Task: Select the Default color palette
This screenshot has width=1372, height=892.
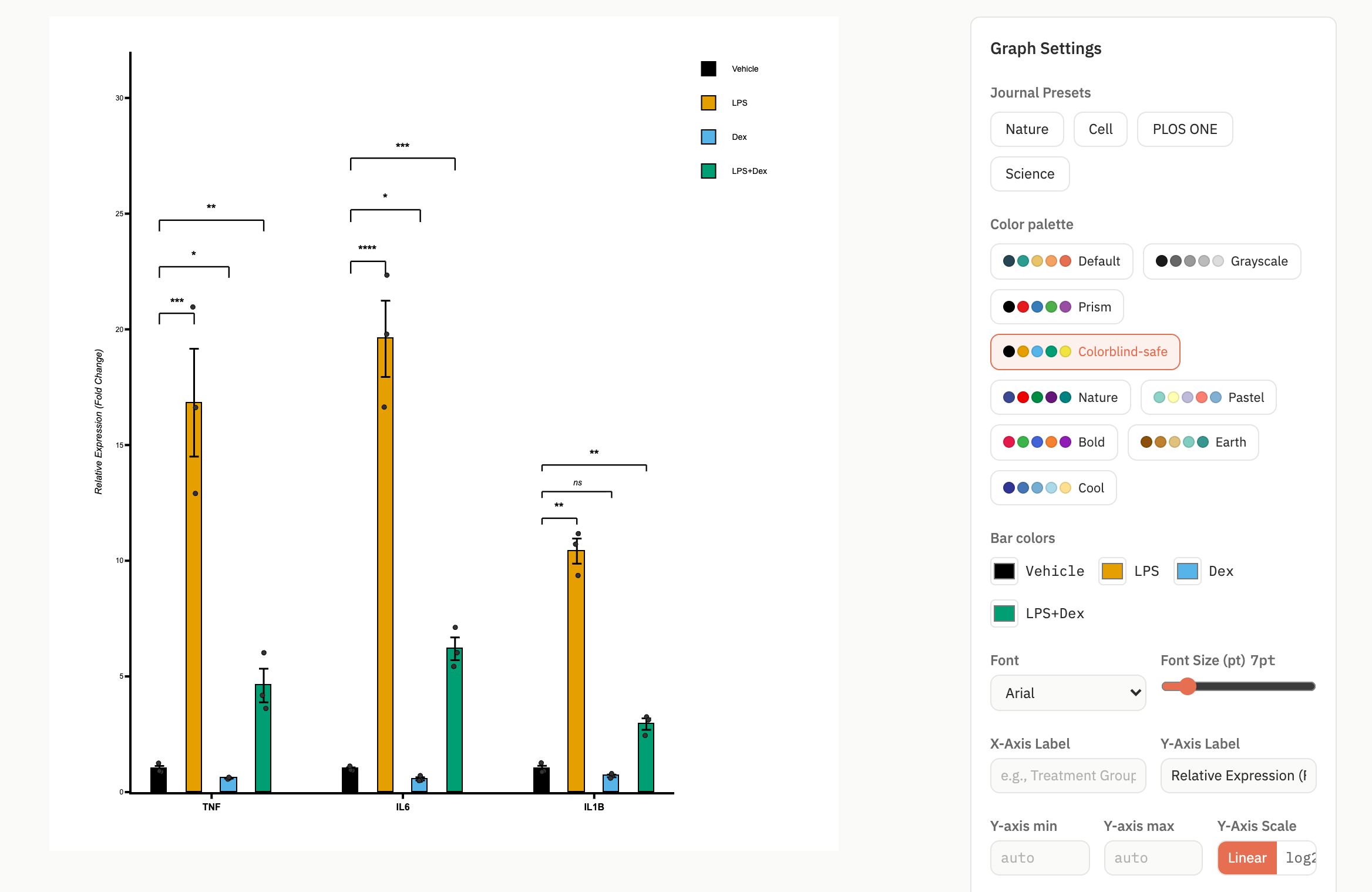Action: (1061, 261)
